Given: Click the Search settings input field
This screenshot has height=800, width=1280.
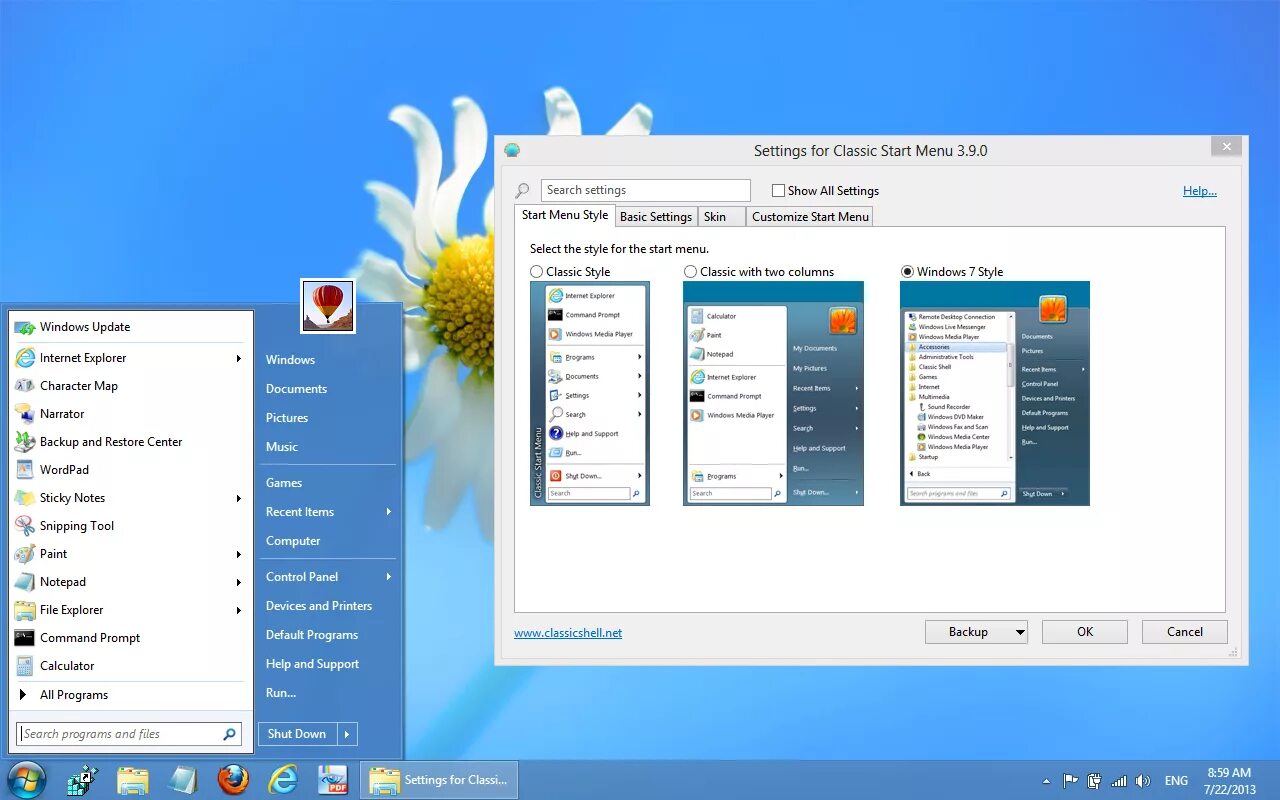Looking at the screenshot, I should pyautogui.click(x=645, y=189).
